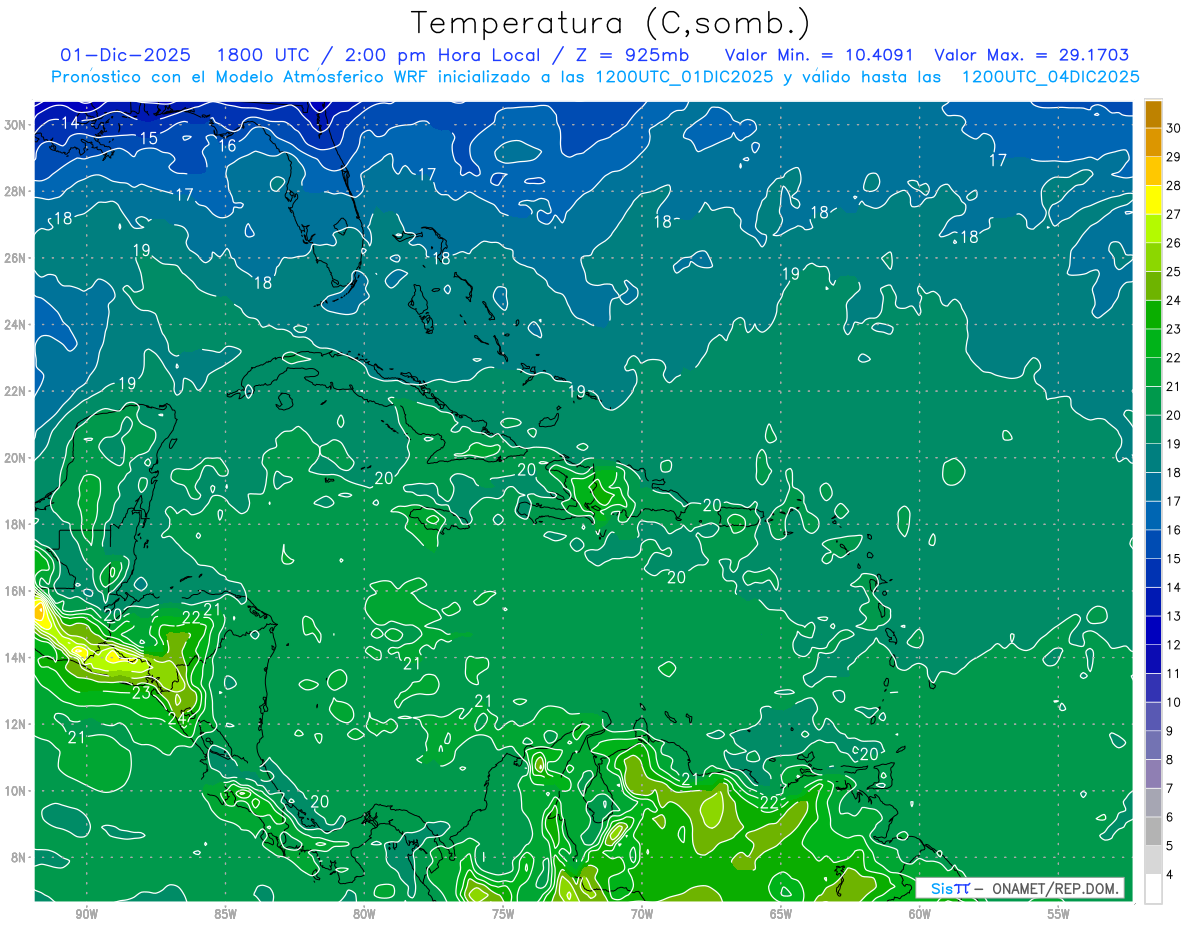Pick the yellow segment between 27 and 28
This screenshot has height=927, width=1200.
click(1153, 200)
